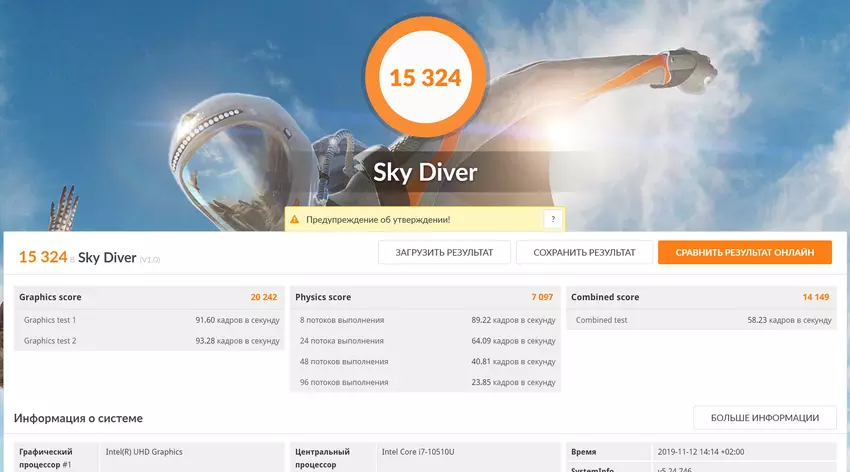Click the Информация о системе heading

coord(79,418)
